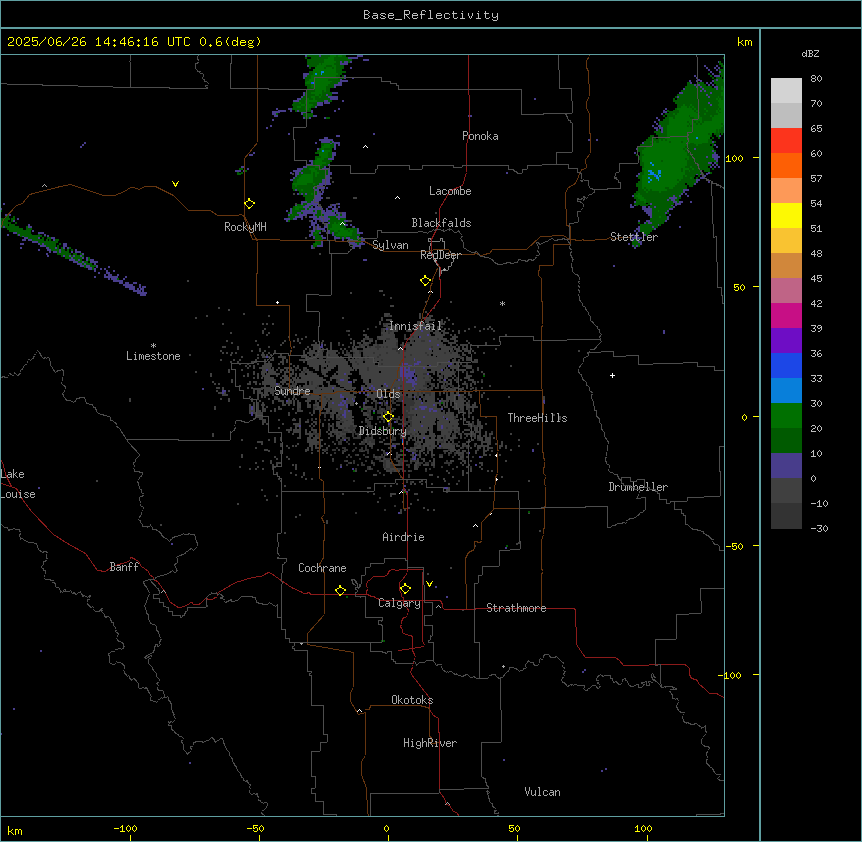Click the -50 tick on right axis

[x=734, y=546]
